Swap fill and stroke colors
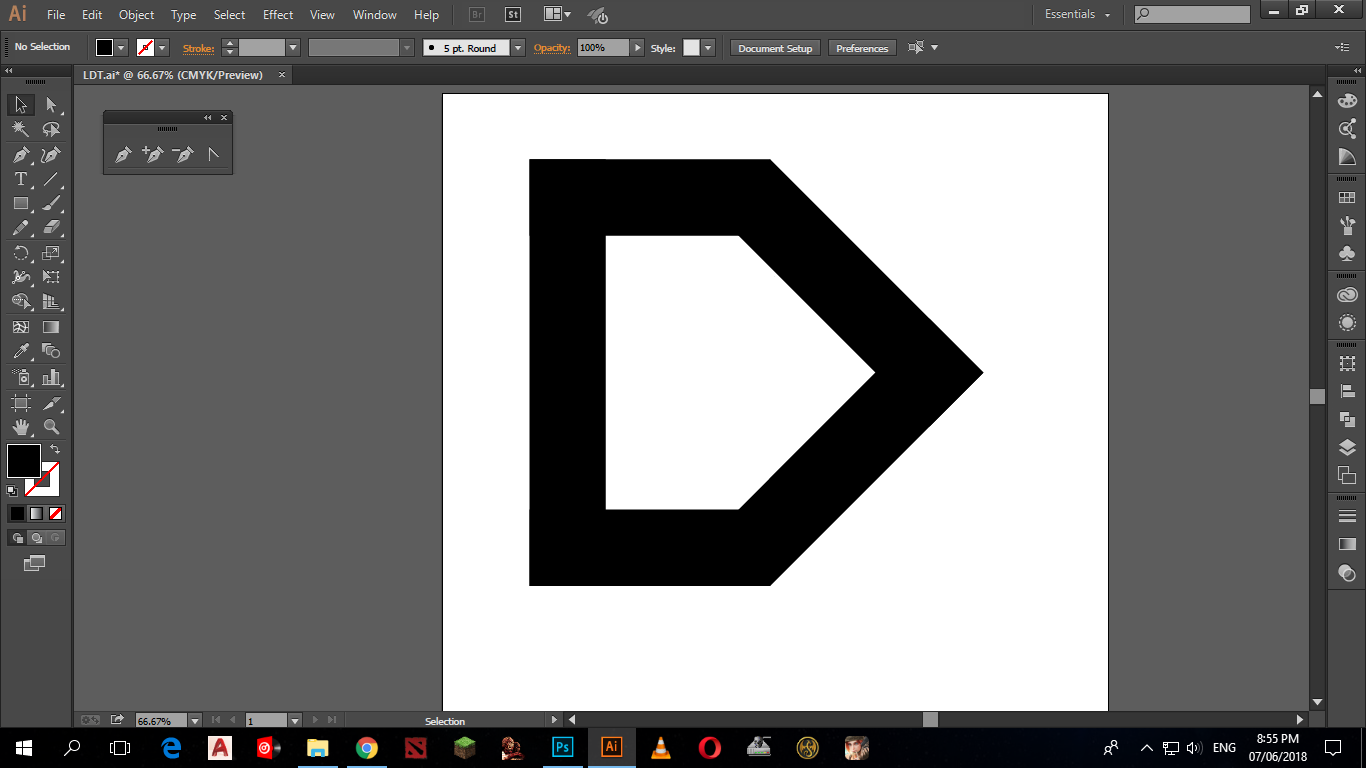 tap(55, 450)
